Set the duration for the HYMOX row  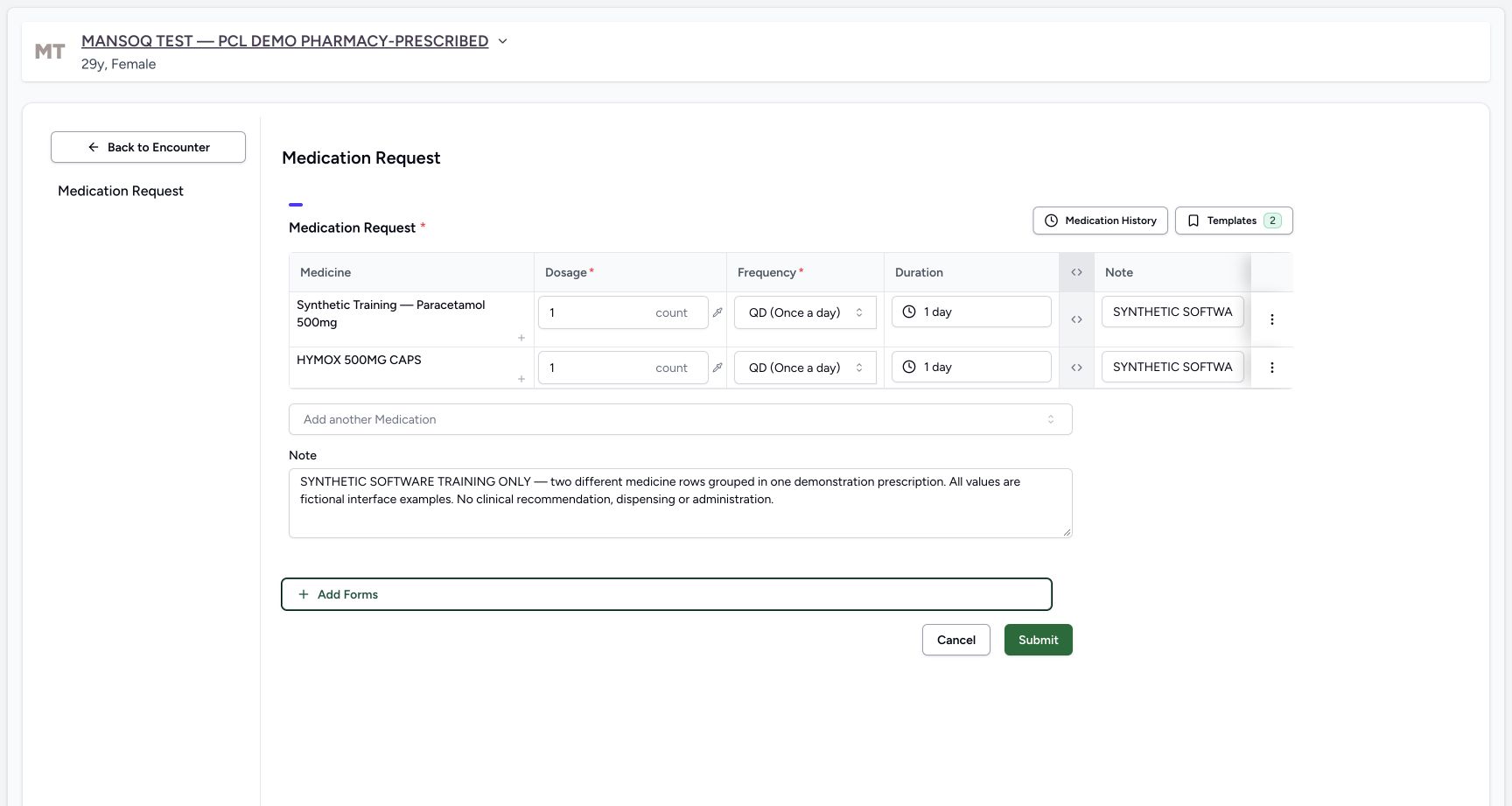[971, 367]
